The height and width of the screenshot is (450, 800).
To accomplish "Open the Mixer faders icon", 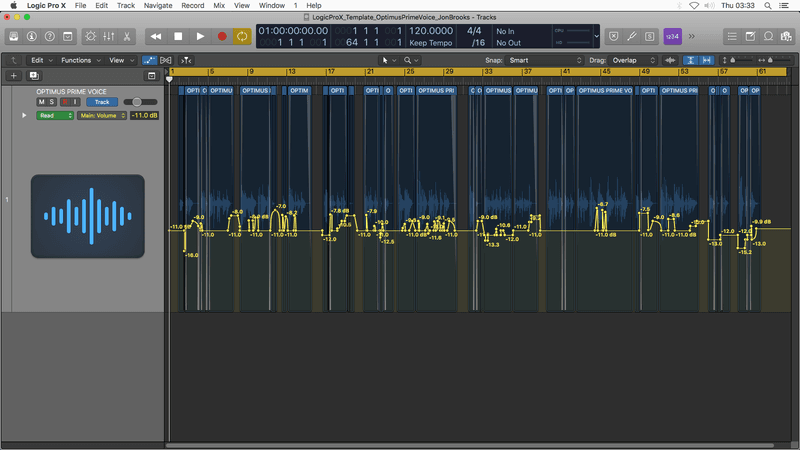I will pos(109,36).
